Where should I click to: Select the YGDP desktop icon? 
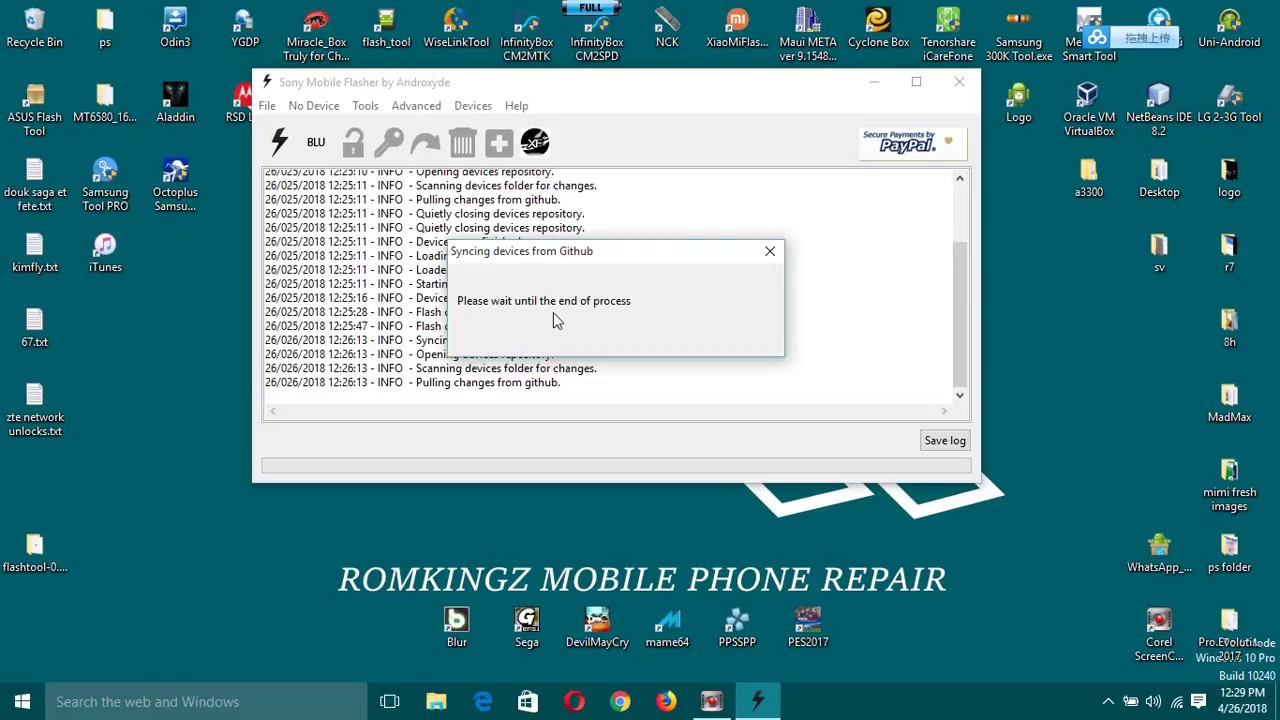coord(245,28)
